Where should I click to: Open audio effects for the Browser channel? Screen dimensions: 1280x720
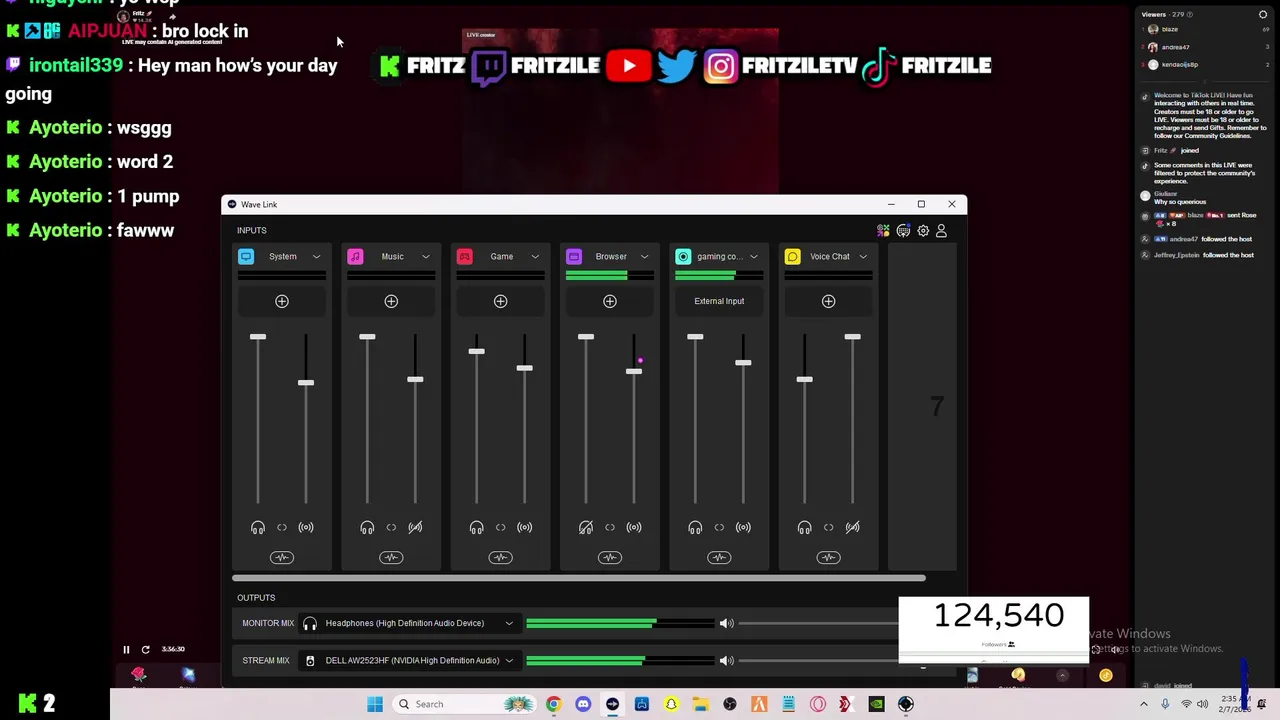pos(610,557)
